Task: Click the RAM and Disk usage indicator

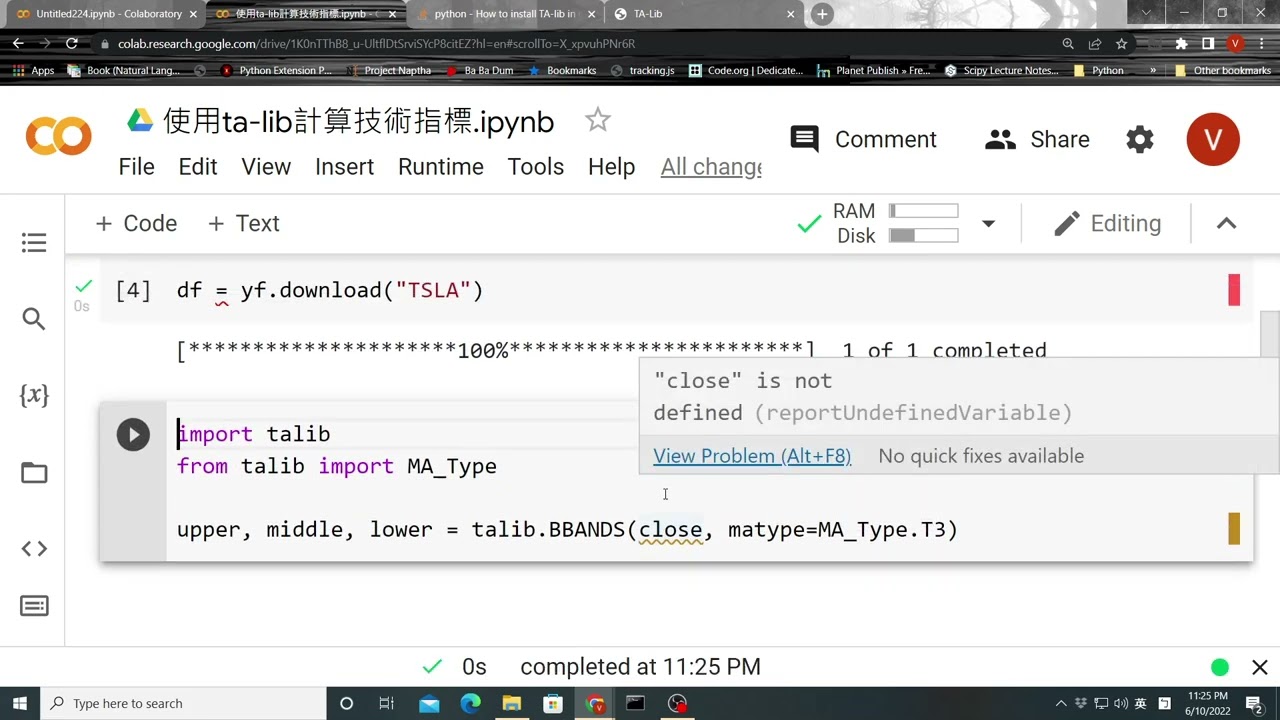Action: 895,223
